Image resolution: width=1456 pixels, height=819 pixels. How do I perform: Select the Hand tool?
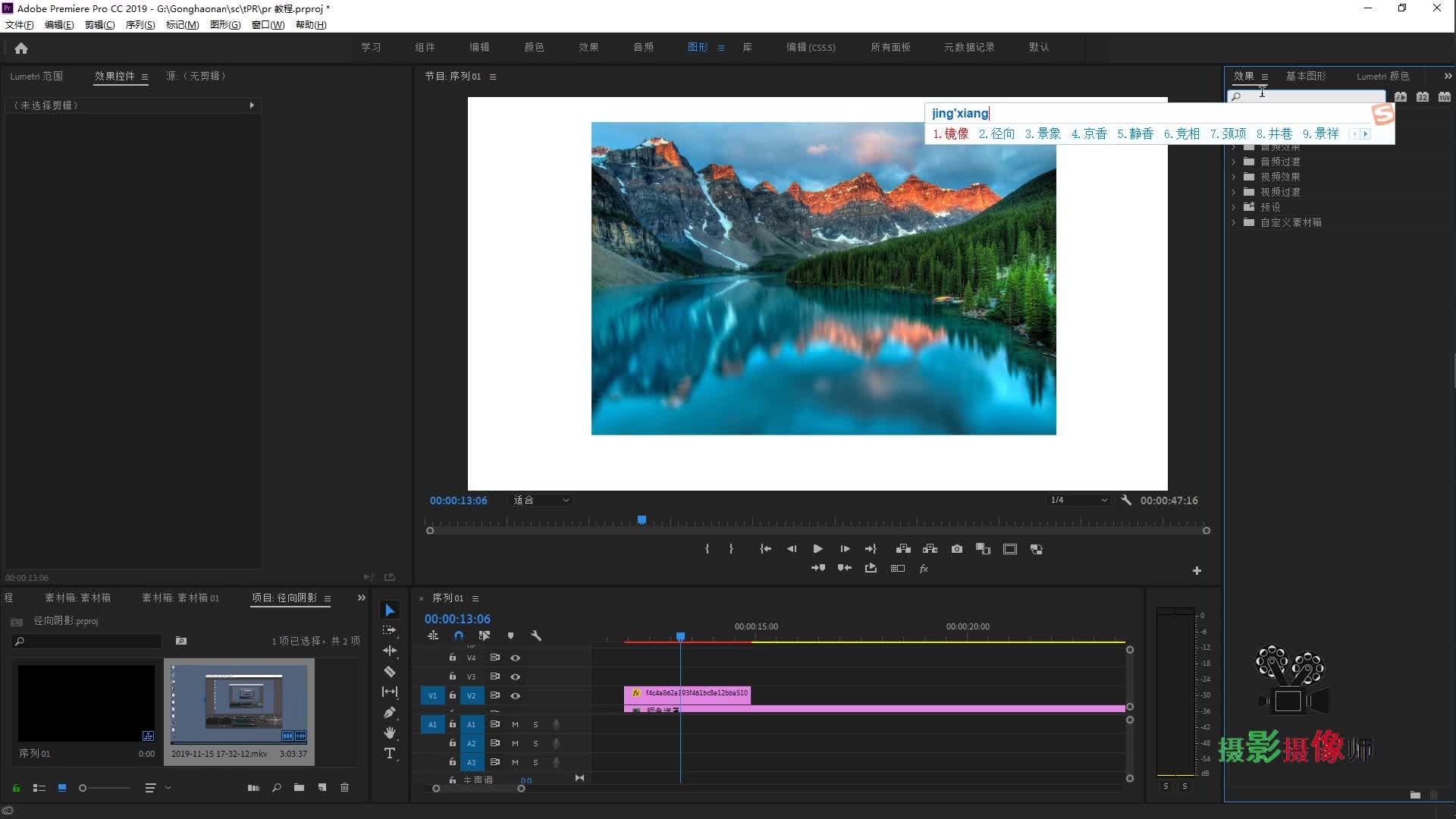click(x=390, y=733)
